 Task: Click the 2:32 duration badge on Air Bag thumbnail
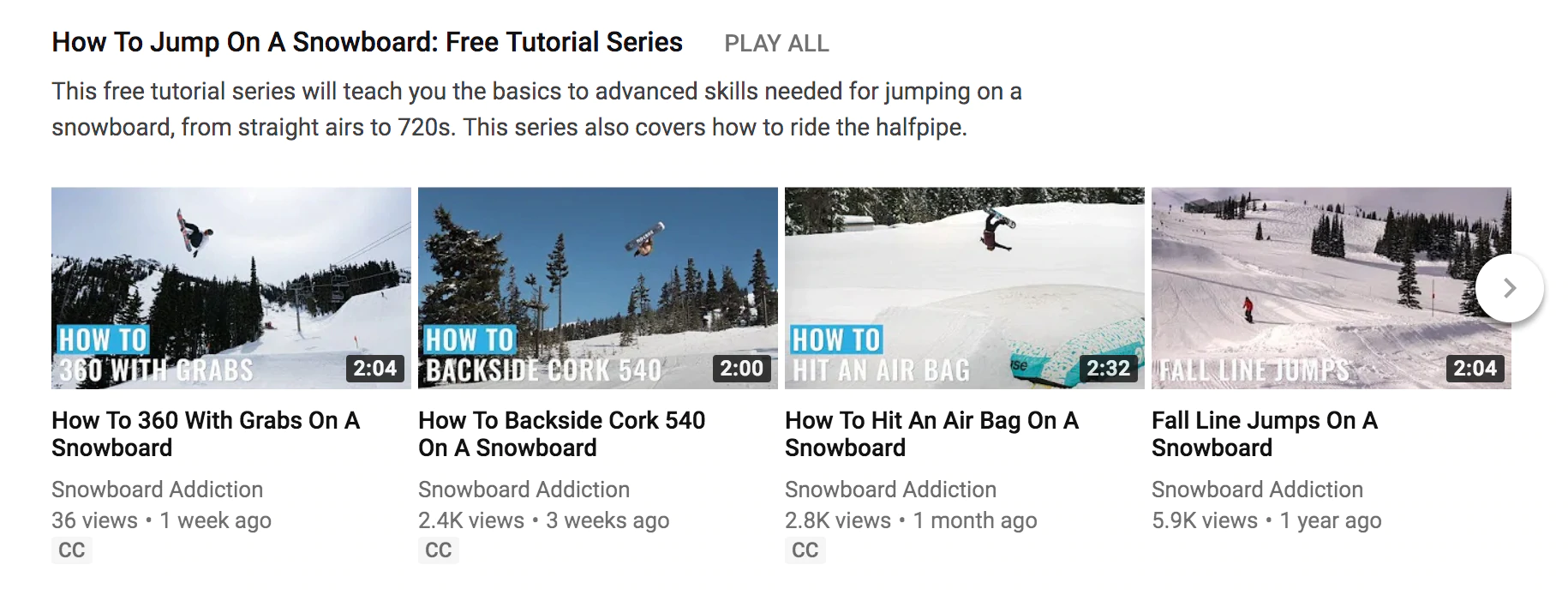click(x=1108, y=369)
